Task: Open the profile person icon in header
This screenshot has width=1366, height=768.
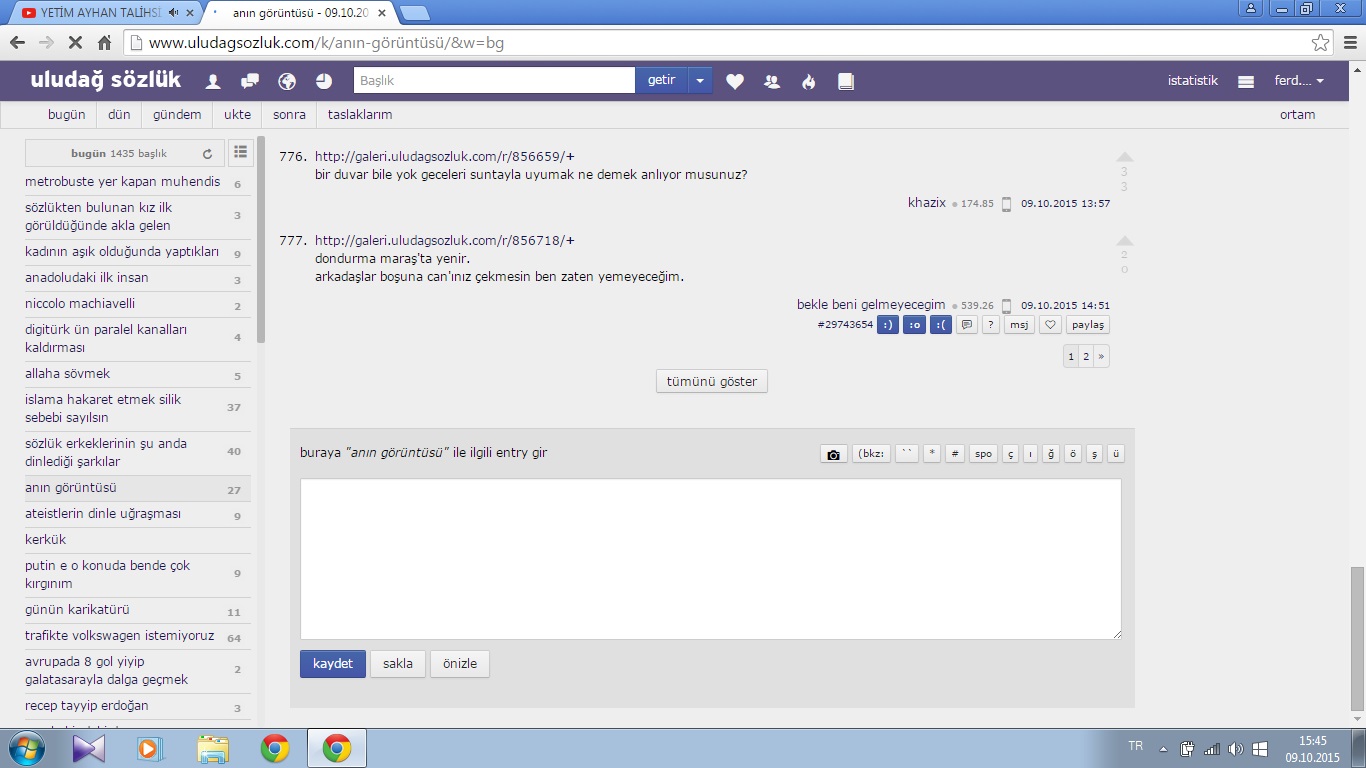Action: 213,81
